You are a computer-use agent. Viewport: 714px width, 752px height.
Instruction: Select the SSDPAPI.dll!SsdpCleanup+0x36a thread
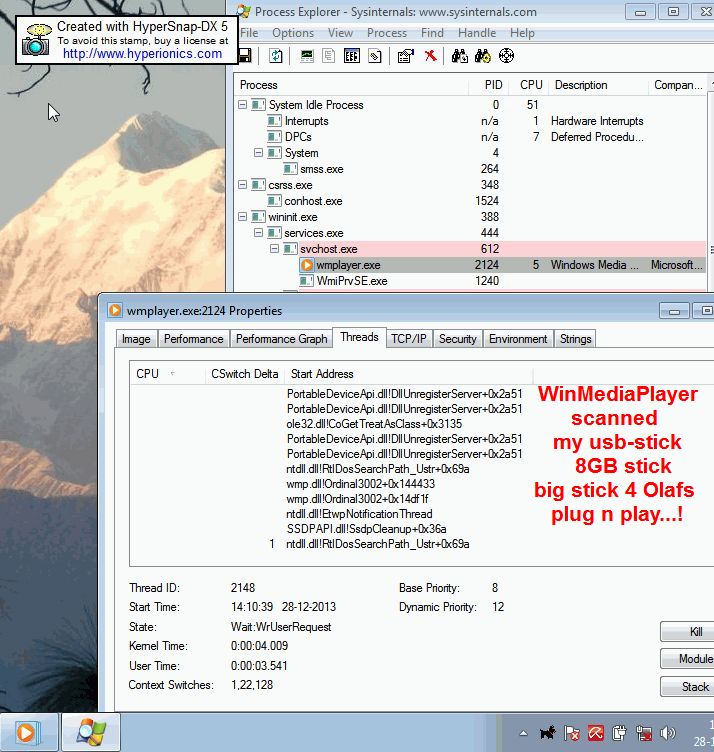(366, 529)
